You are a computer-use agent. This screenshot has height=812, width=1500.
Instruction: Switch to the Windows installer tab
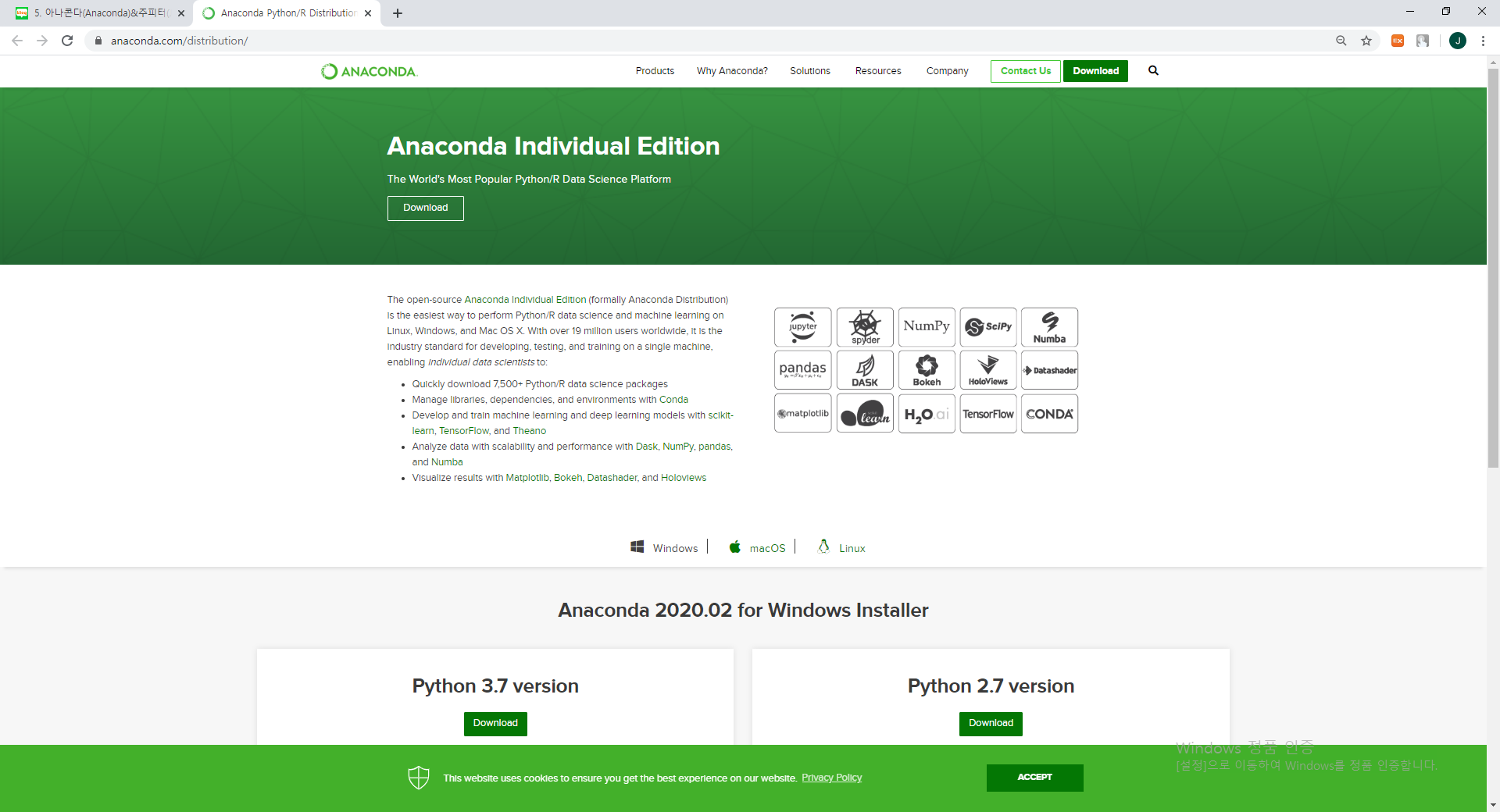(x=665, y=547)
